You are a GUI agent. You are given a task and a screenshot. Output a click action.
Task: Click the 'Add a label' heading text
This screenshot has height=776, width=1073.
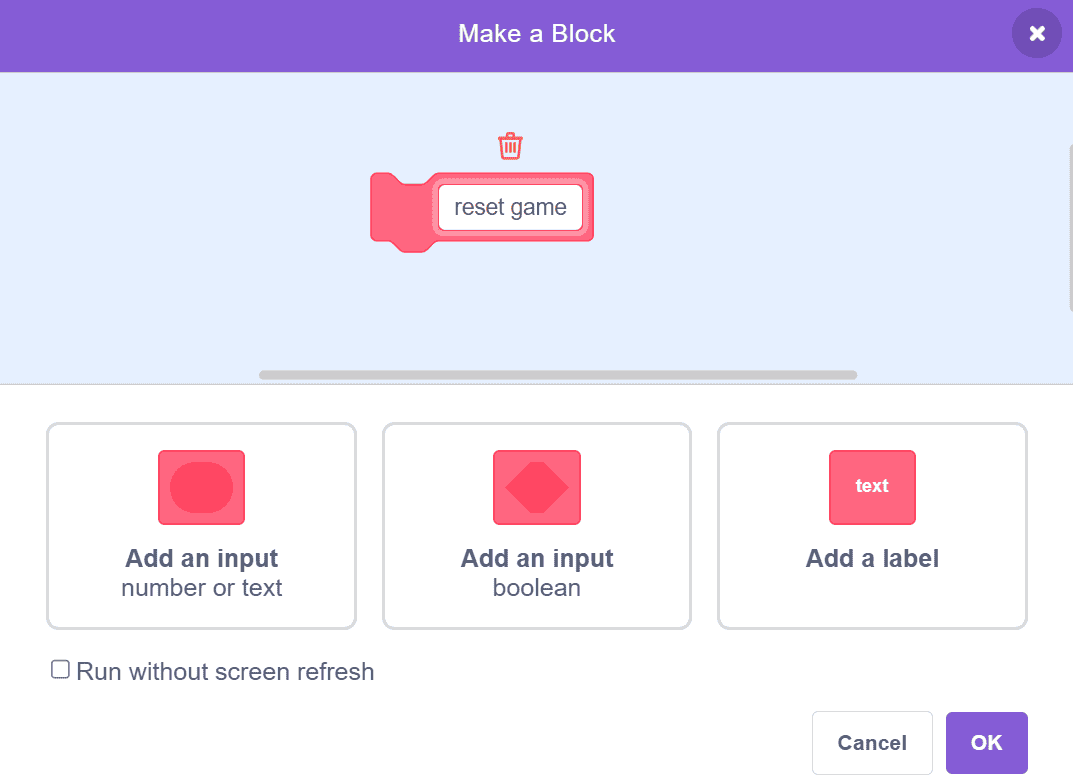(872, 558)
